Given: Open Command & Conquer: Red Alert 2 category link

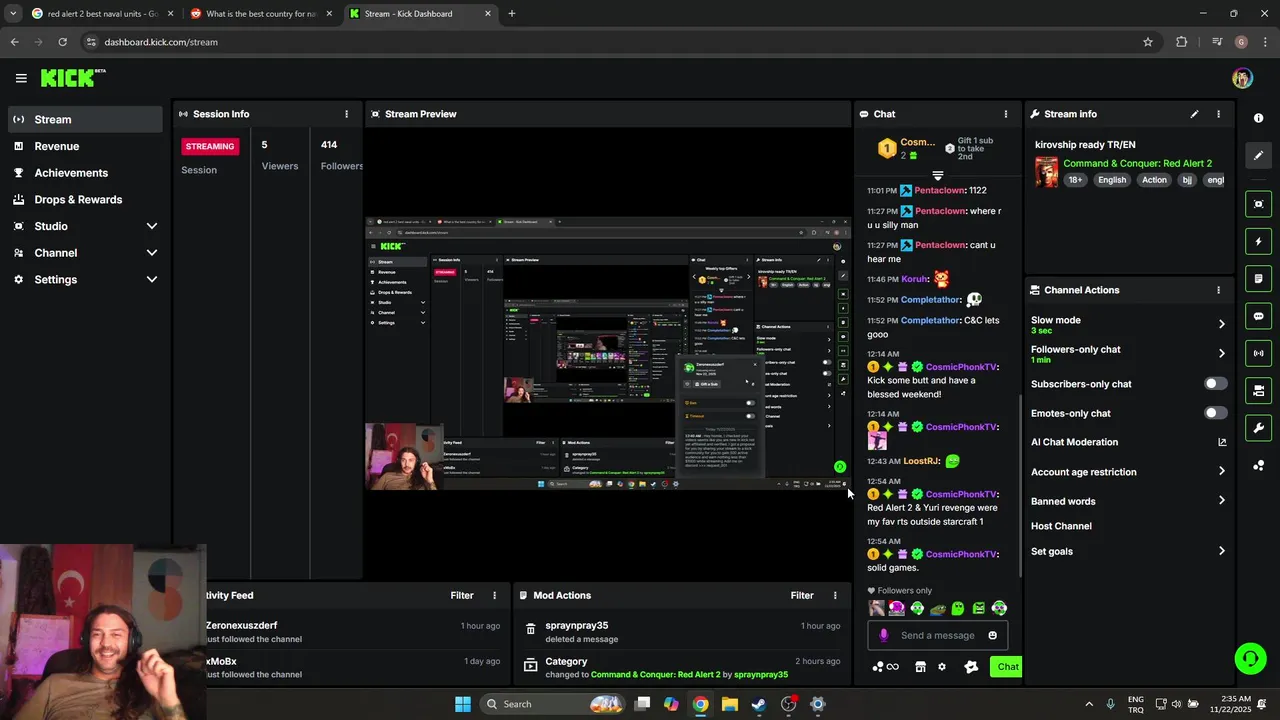Looking at the screenshot, I should 1137,163.
